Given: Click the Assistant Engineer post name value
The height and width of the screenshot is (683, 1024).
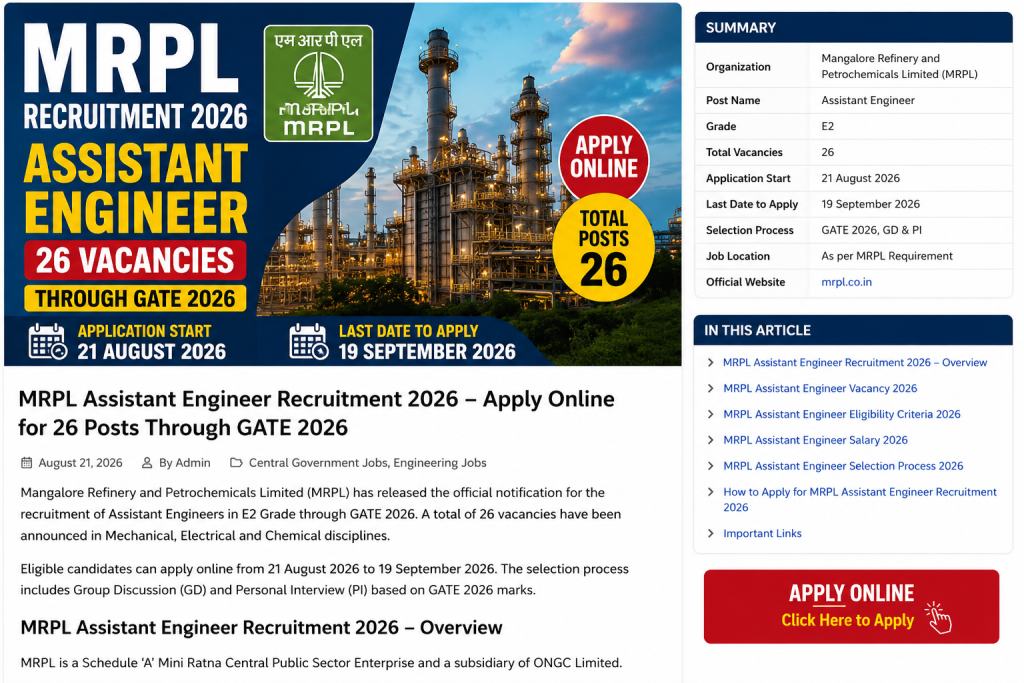Looking at the screenshot, I should pos(868,101).
